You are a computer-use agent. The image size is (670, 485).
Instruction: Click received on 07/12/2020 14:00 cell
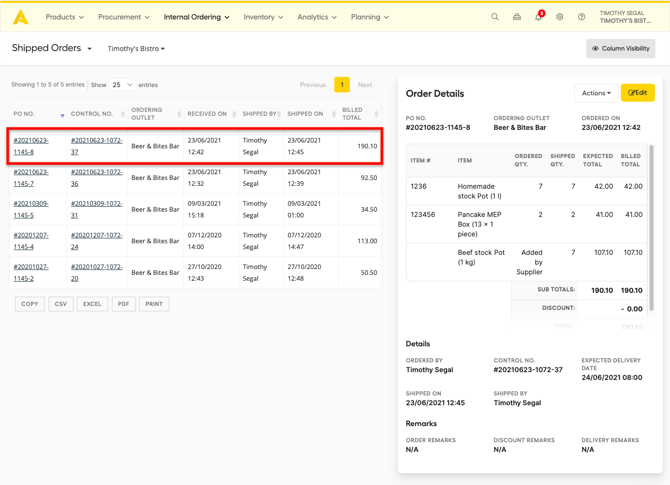point(211,241)
